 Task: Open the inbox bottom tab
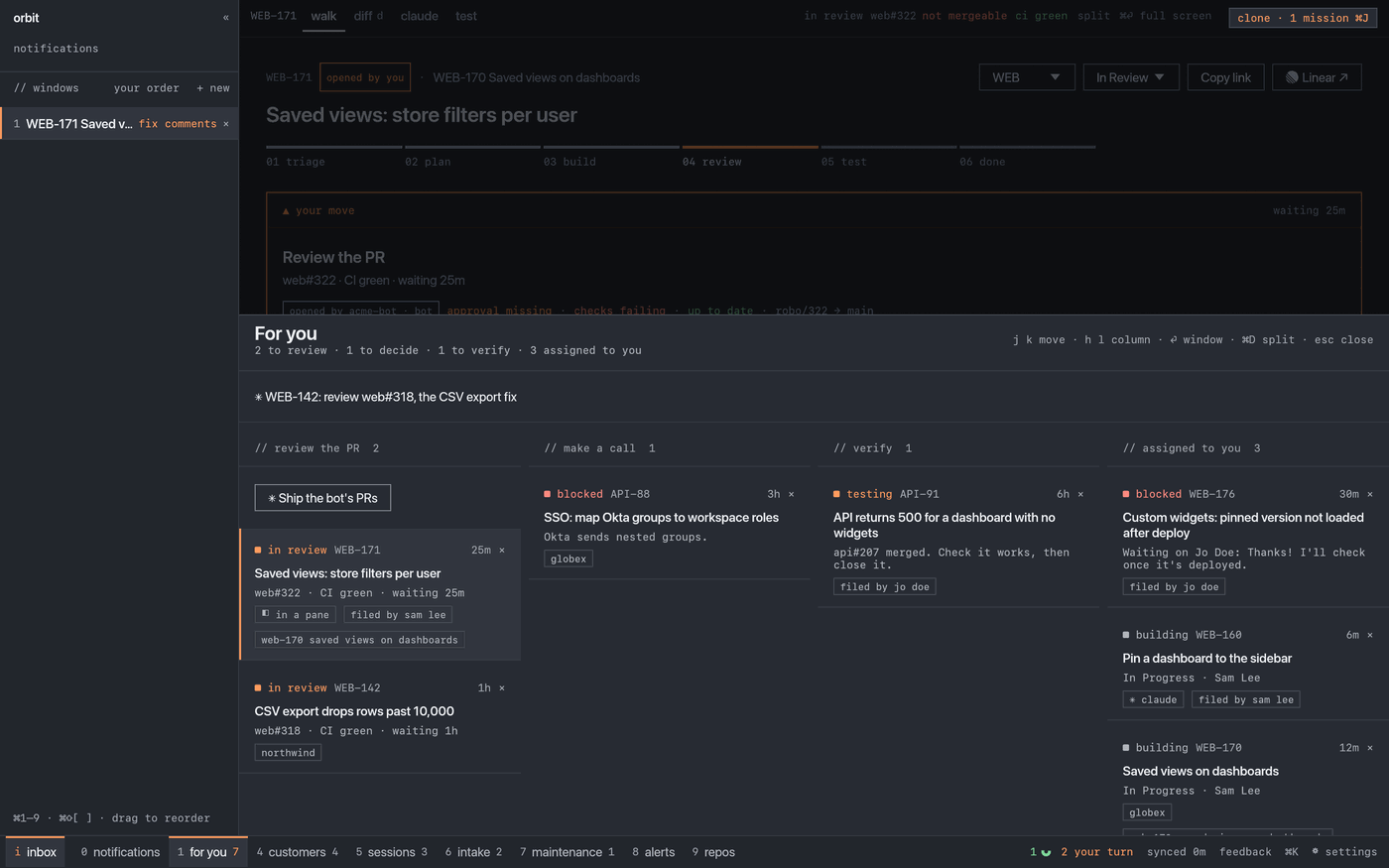(x=36, y=852)
